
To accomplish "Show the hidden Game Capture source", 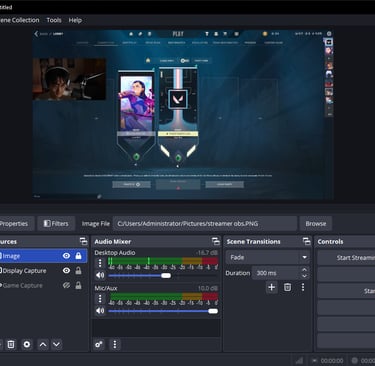I will (x=66, y=285).
